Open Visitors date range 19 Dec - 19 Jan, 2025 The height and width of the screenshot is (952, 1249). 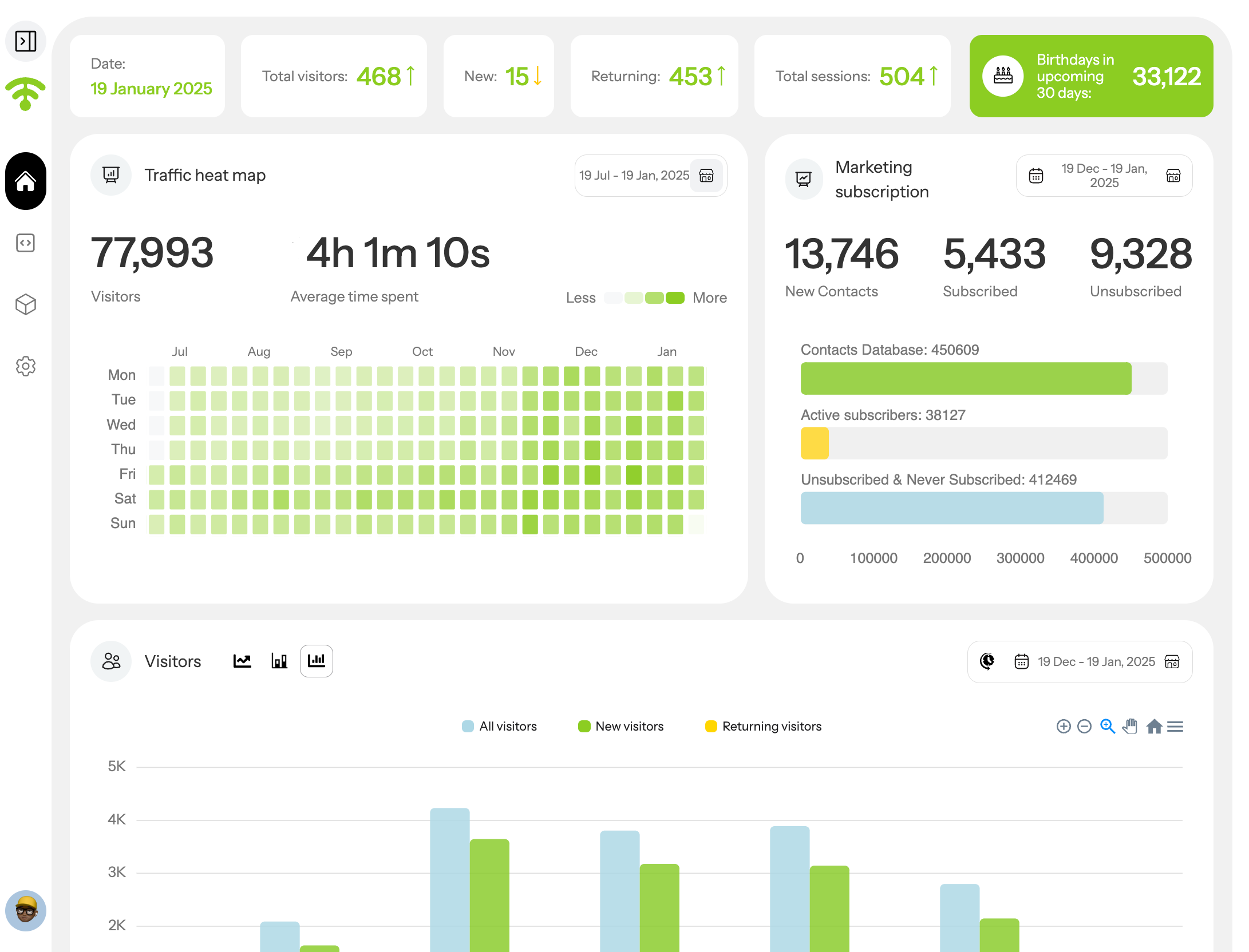pos(1097,661)
